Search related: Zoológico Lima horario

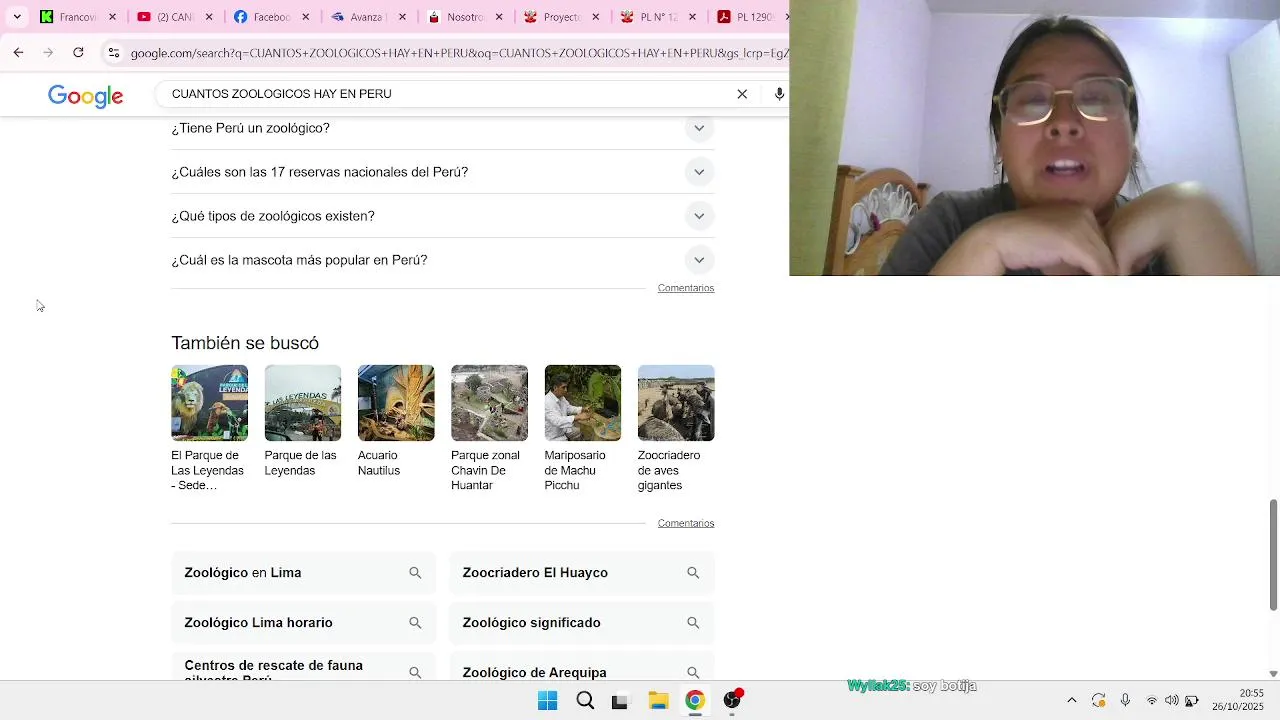click(304, 623)
